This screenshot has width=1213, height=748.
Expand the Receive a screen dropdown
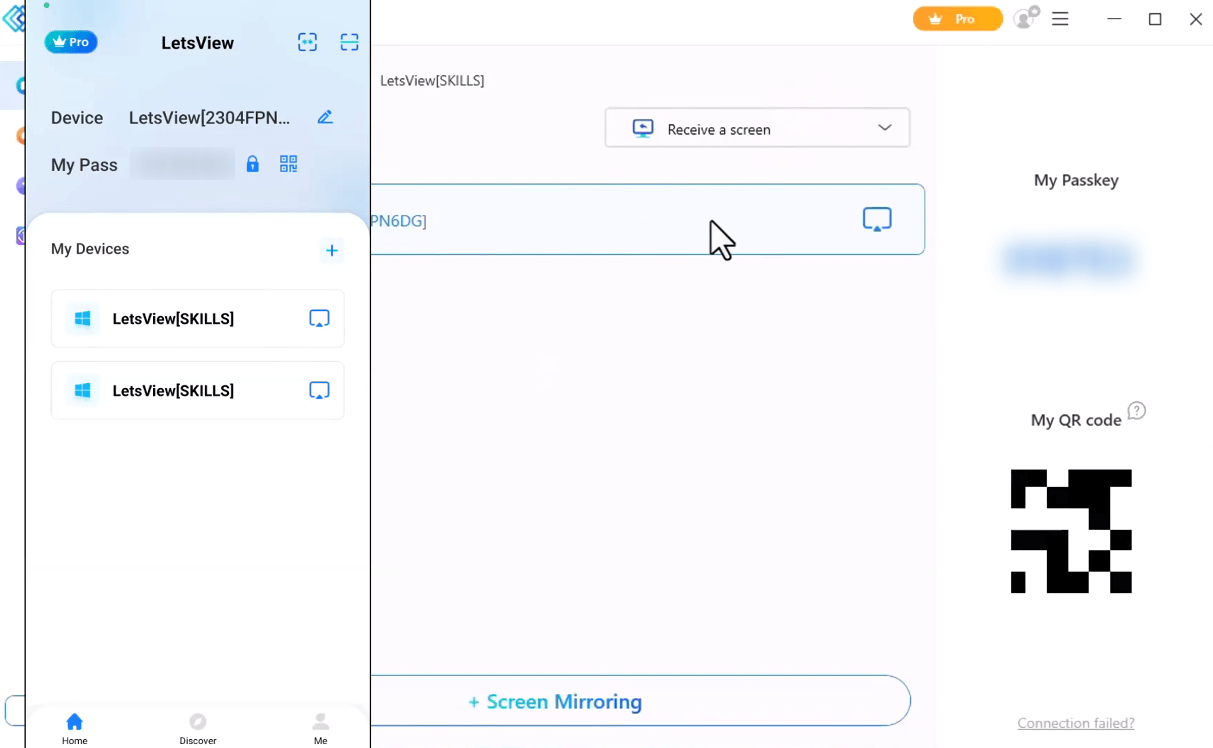click(x=884, y=128)
